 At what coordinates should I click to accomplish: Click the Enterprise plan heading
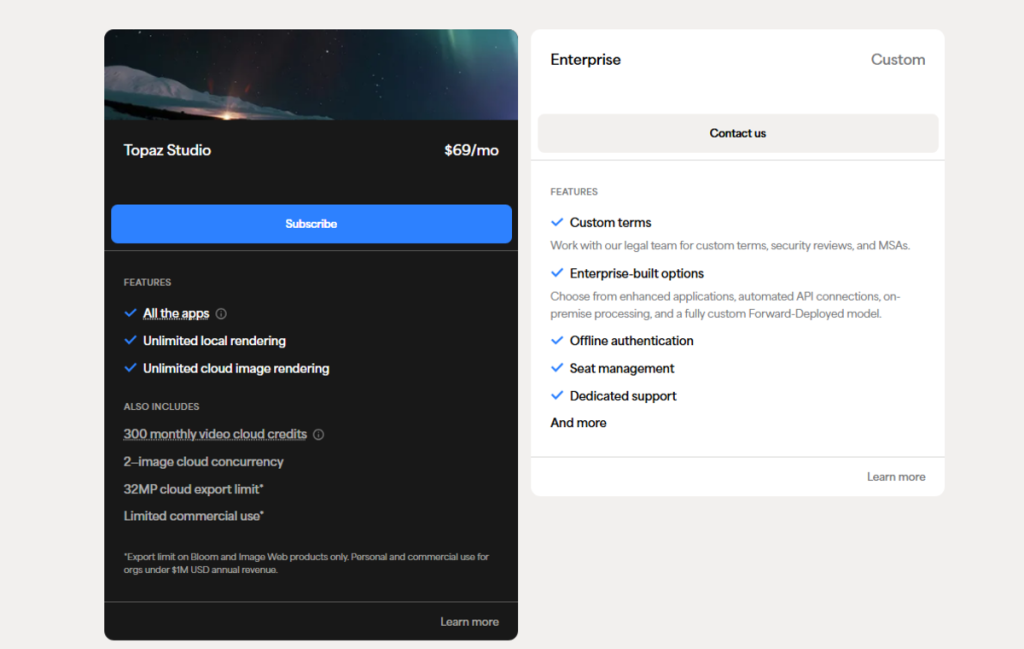point(586,59)
